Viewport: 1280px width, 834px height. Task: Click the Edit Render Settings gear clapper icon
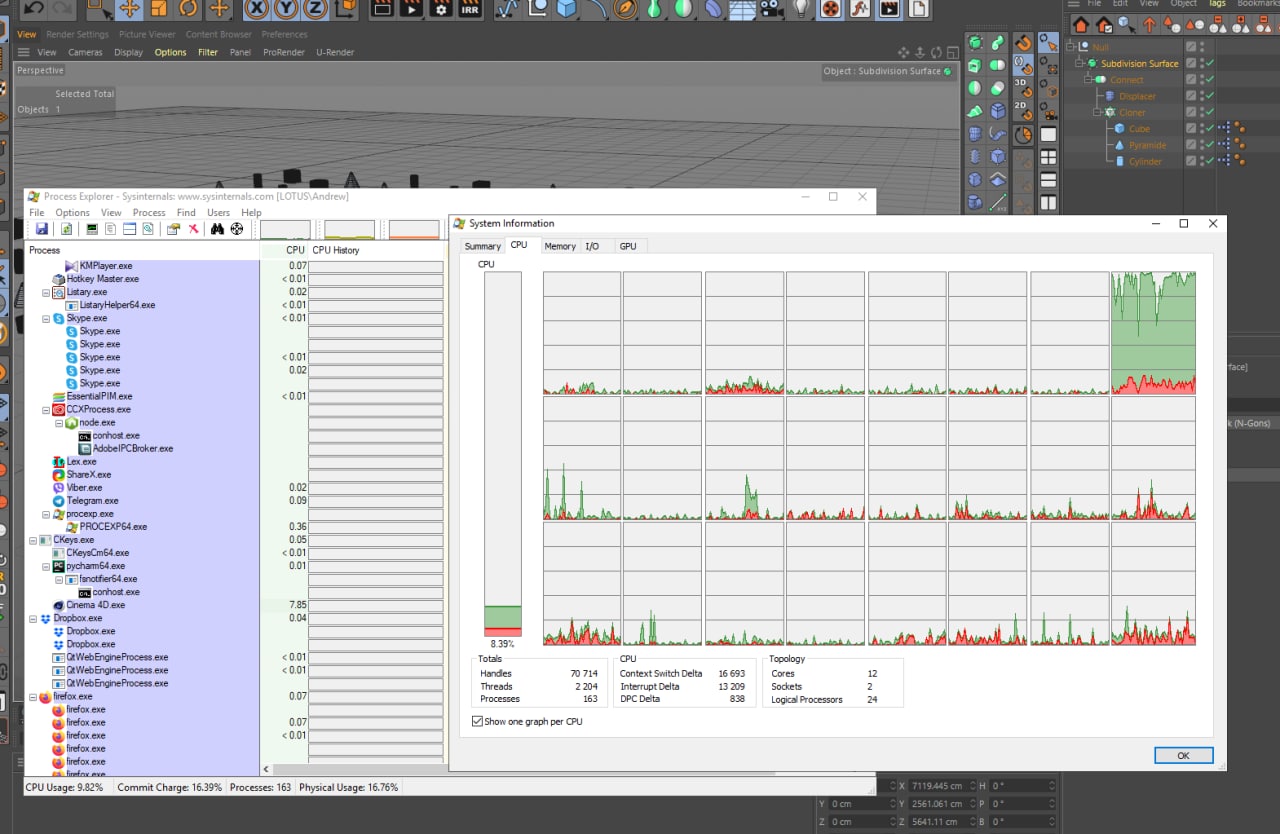pos(440,9)
